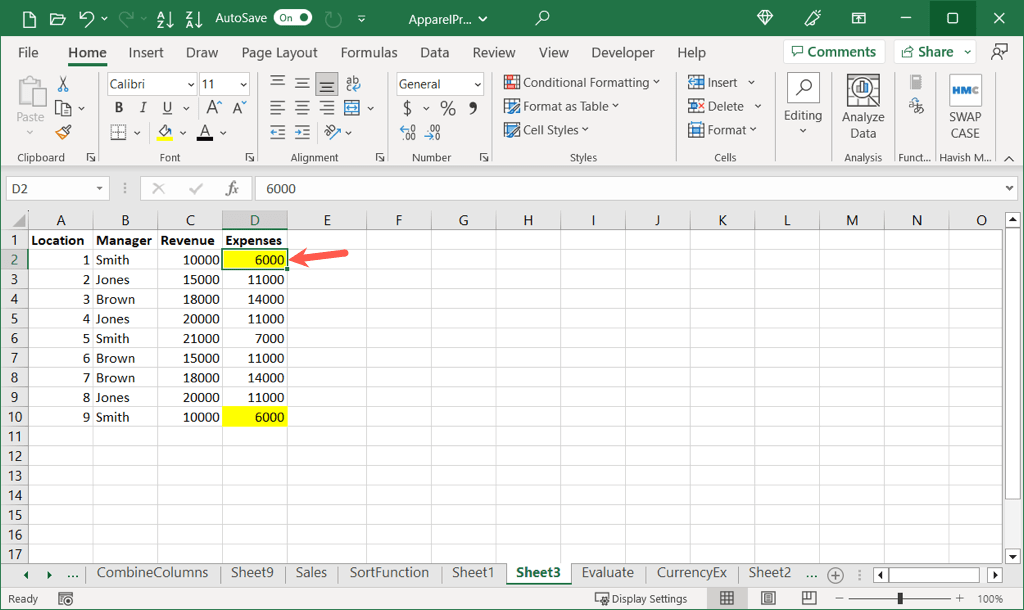This screenshot has height=610, width=1024.
Task: Toggle italic formatting
Action: click(142, 108)
